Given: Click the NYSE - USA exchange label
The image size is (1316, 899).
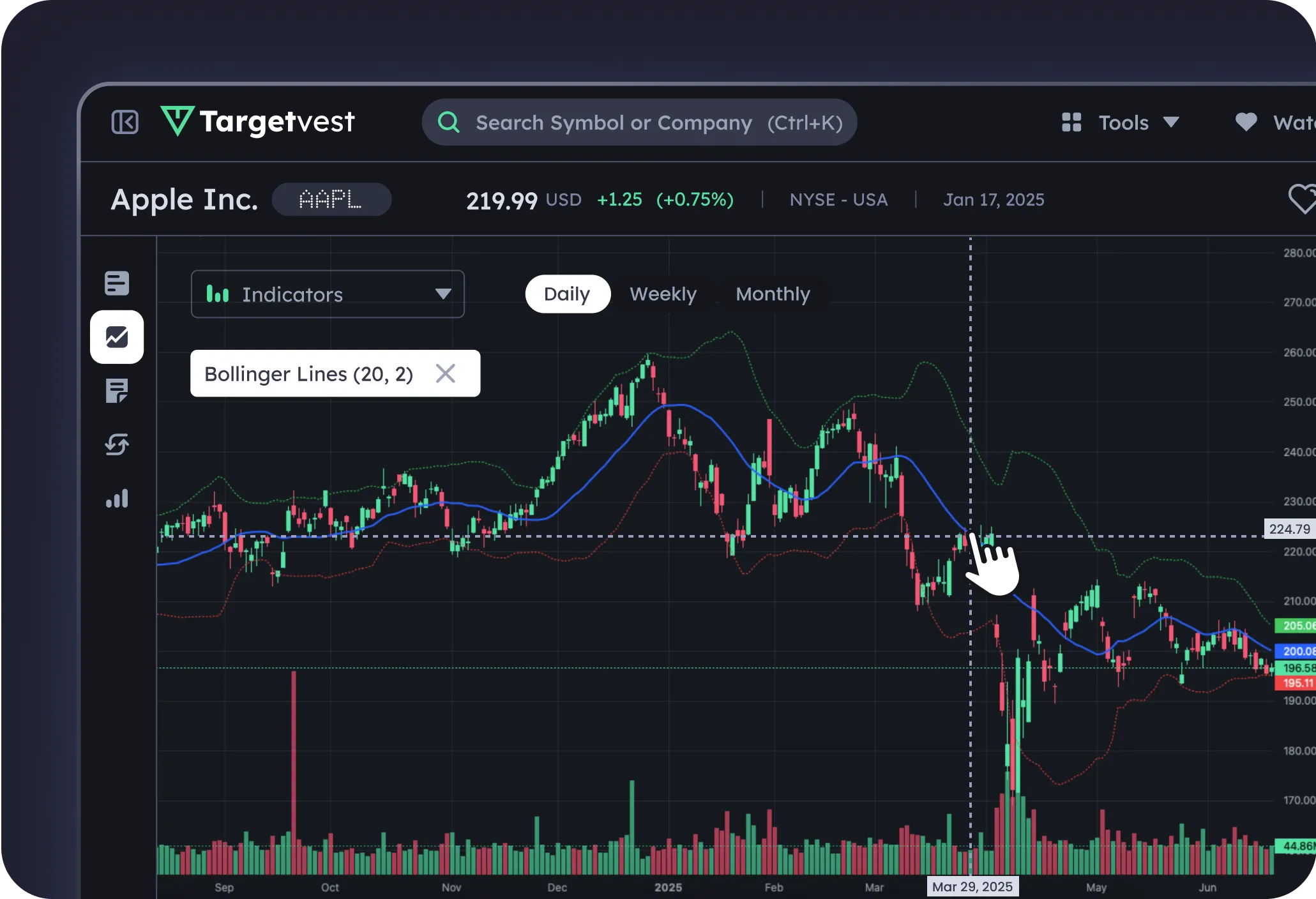Looking at the screenshot, I should 838,200.
